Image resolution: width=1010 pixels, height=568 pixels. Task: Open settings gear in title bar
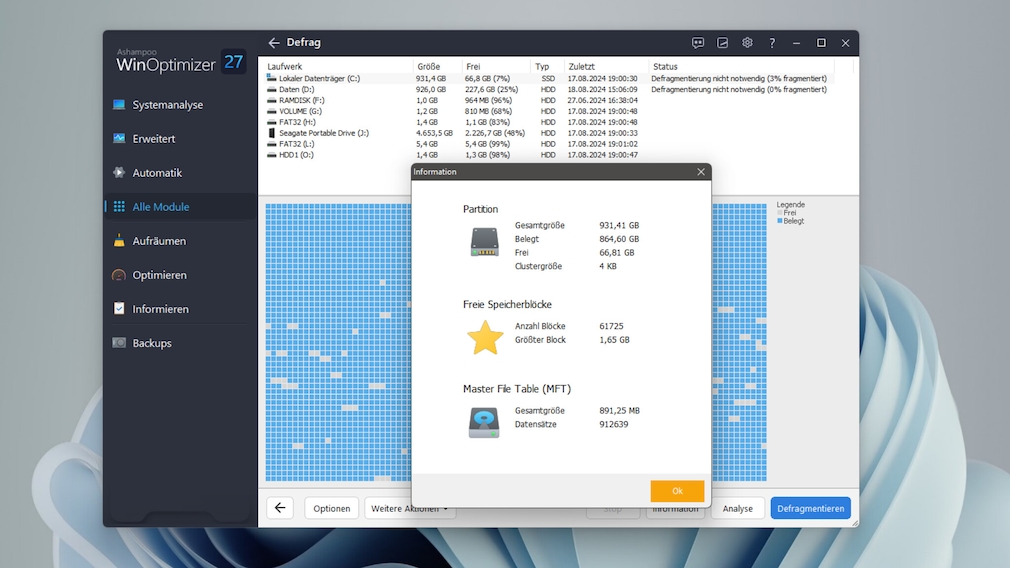click(747, 43)
